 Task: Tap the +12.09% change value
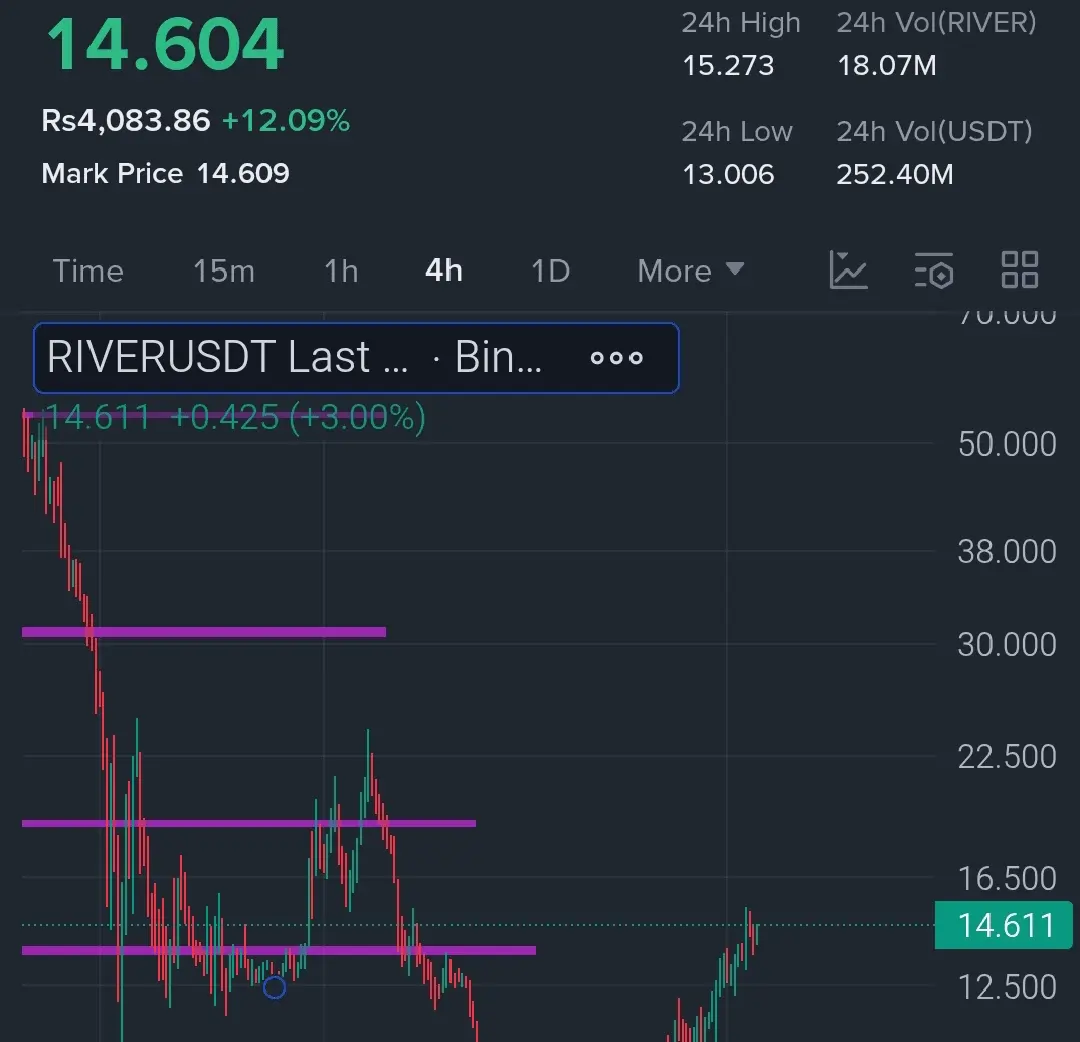(286, 121)
